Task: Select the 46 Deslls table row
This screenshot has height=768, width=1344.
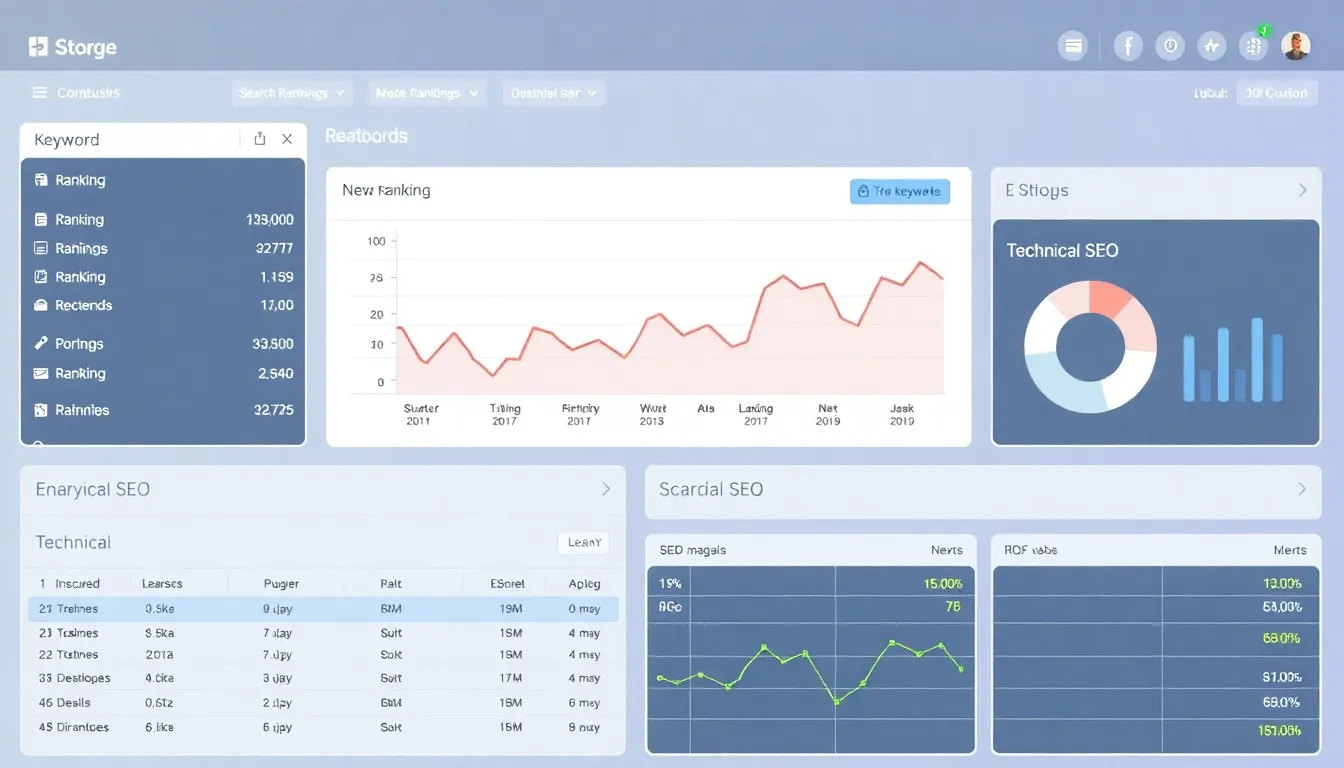Action: click(323, 703)
